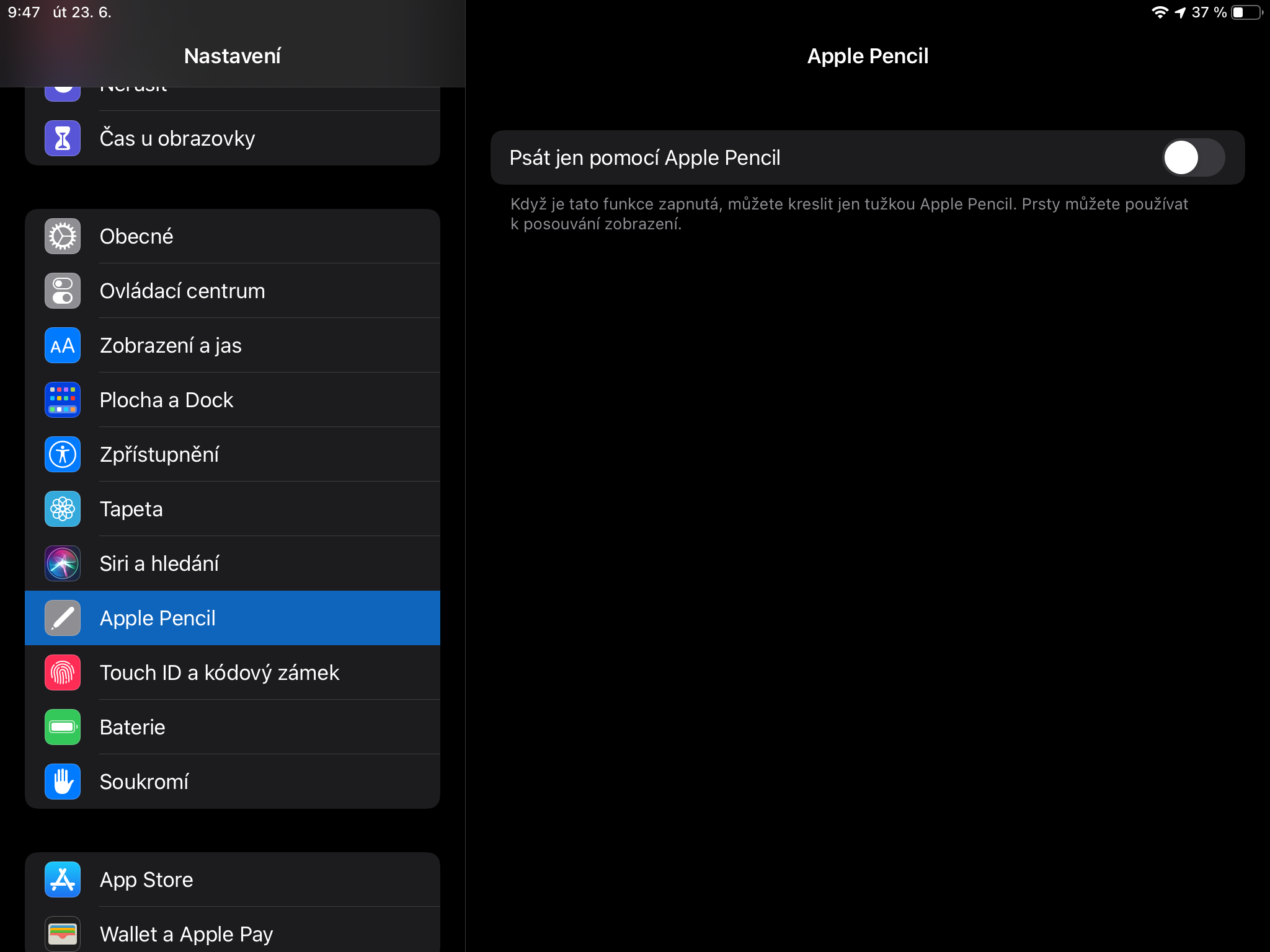Tap the Nastavení sidebar header
The height and width of the screenshot is (952, 1270).
click(x=233, y=56)
